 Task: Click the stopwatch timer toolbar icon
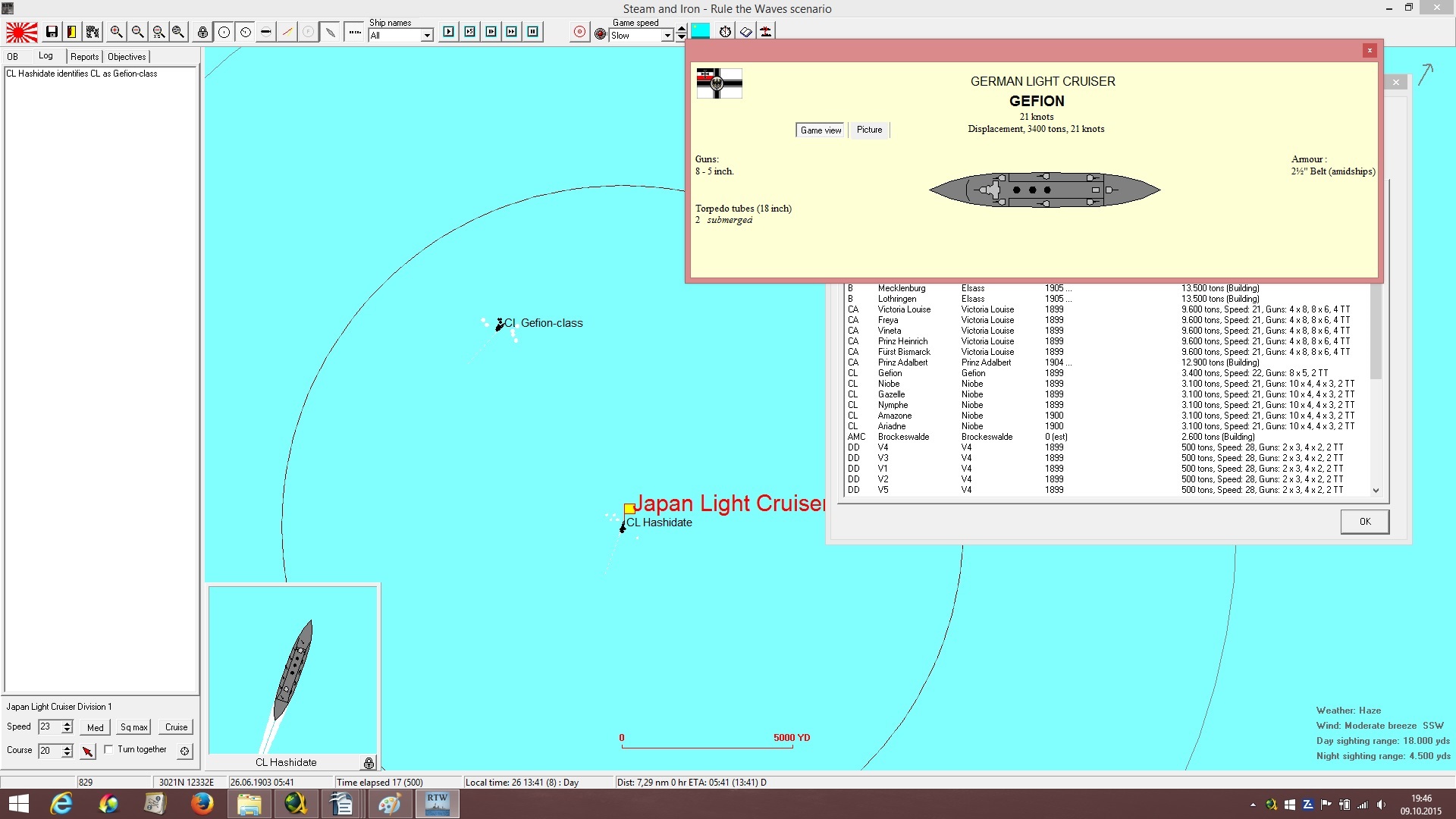coord(726,32)
